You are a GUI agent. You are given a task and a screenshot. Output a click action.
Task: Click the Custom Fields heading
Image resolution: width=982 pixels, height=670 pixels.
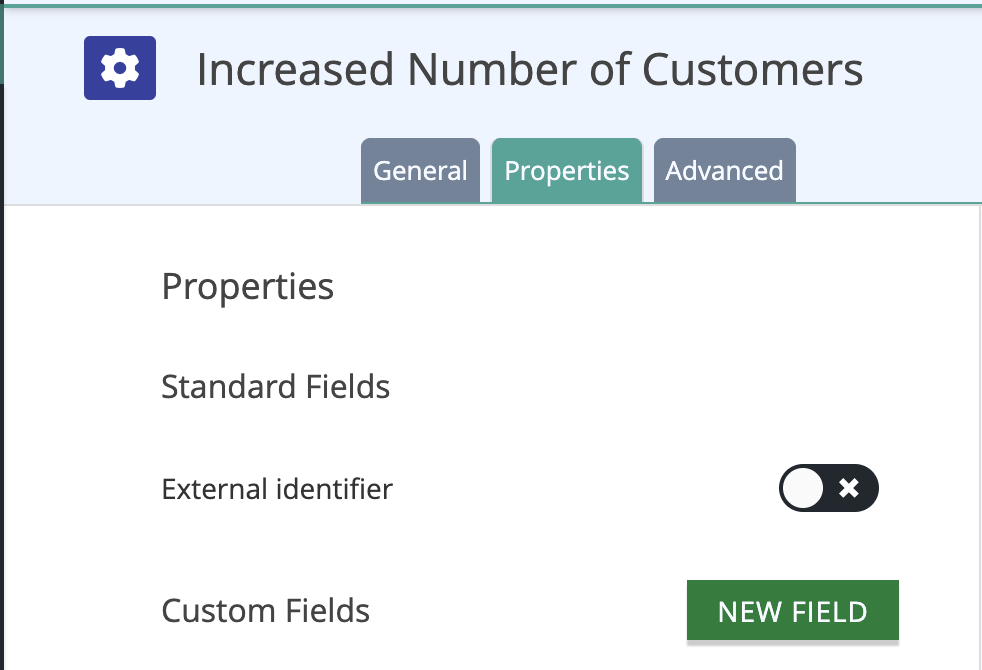click(266, 611)
